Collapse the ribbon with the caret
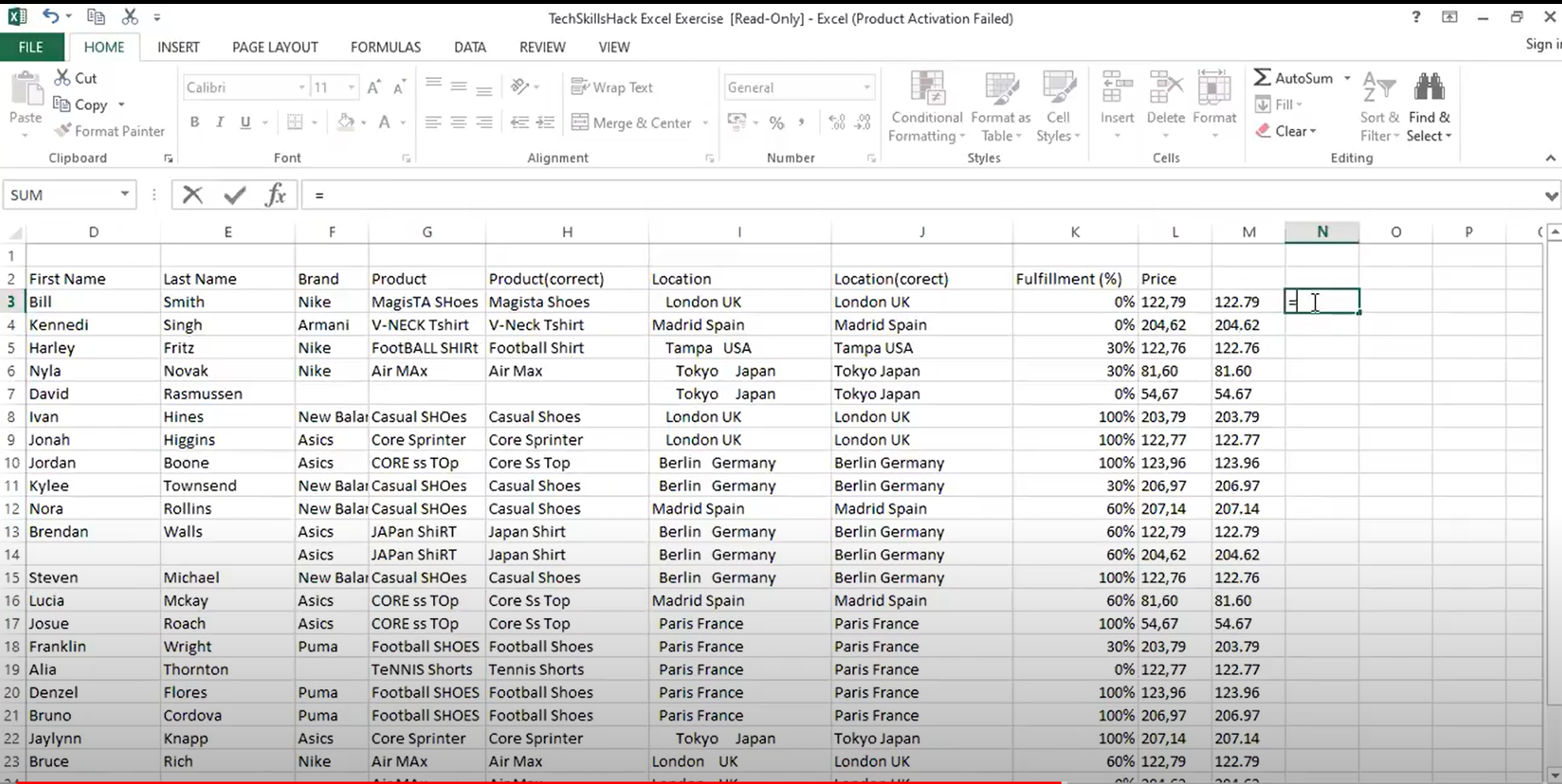Image resolution: width=1562 pixels, height=784 pixels. [x=1550, y=158]
